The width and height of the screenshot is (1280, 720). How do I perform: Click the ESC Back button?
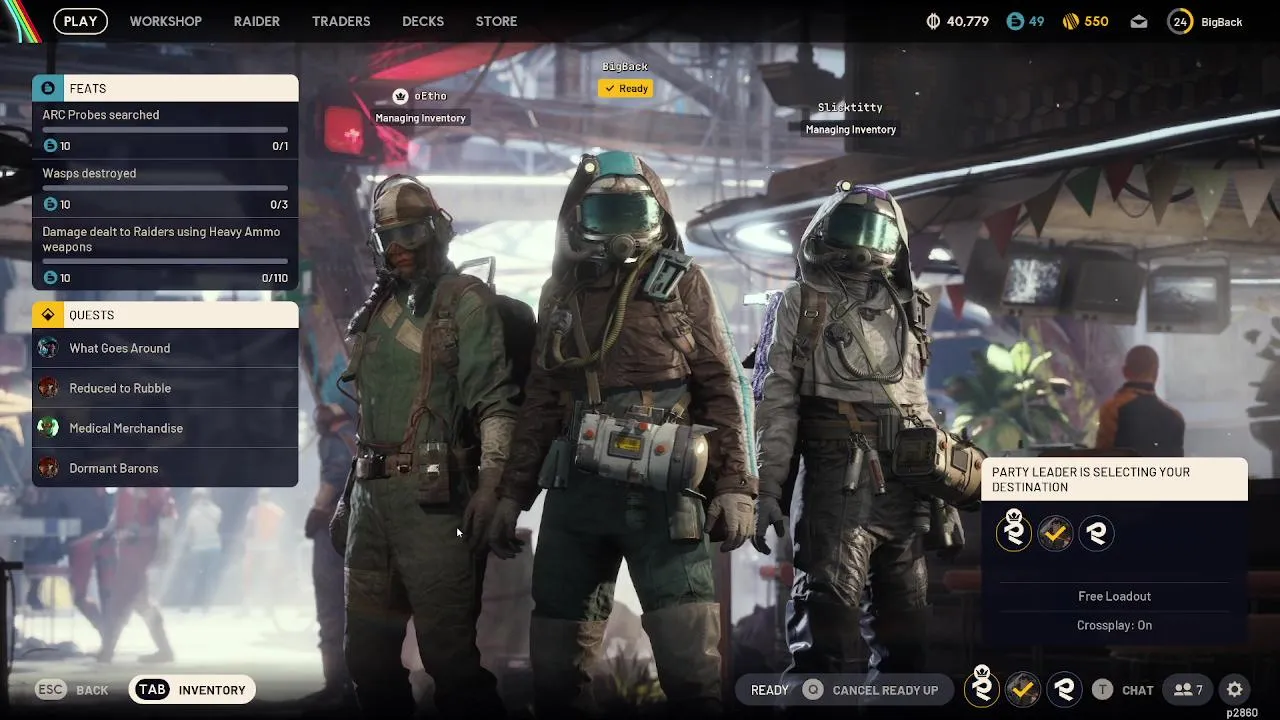pos(72,690)
